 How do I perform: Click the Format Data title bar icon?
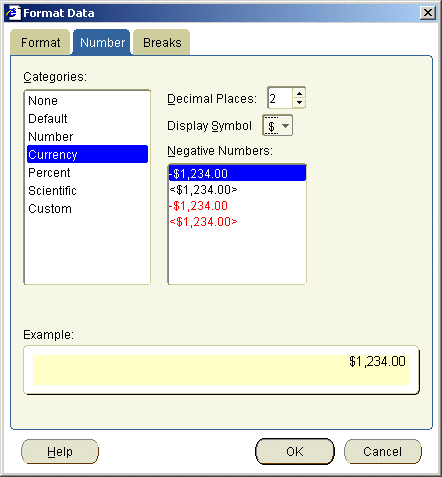(x=13, y=13)
